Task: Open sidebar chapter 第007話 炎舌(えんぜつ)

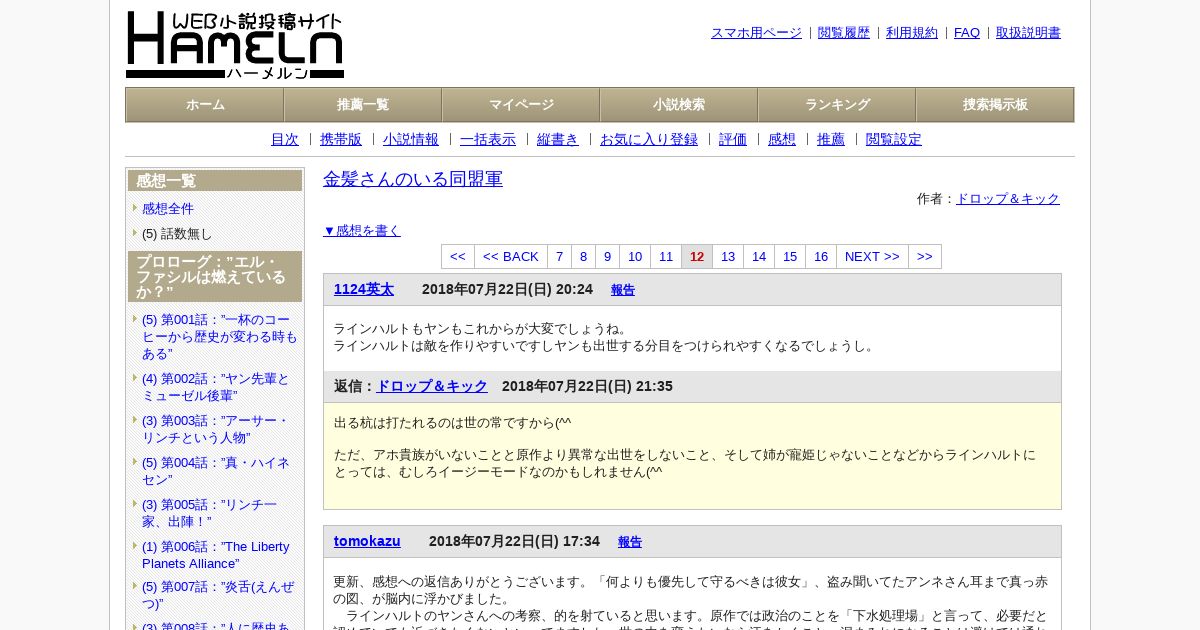Action: pos(218,595)
